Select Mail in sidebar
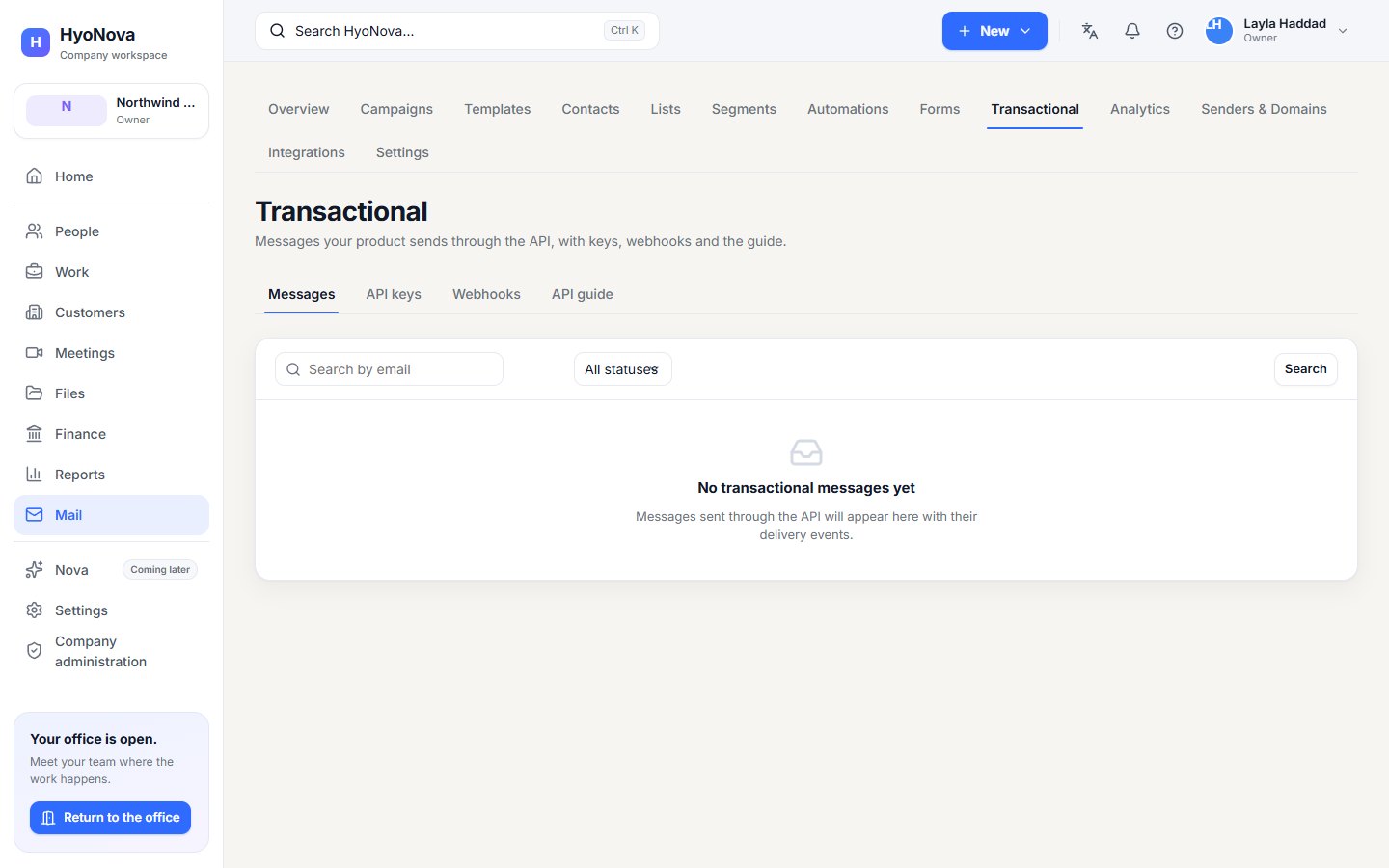This screenshot has width=1389, height=868. (111, 515)
